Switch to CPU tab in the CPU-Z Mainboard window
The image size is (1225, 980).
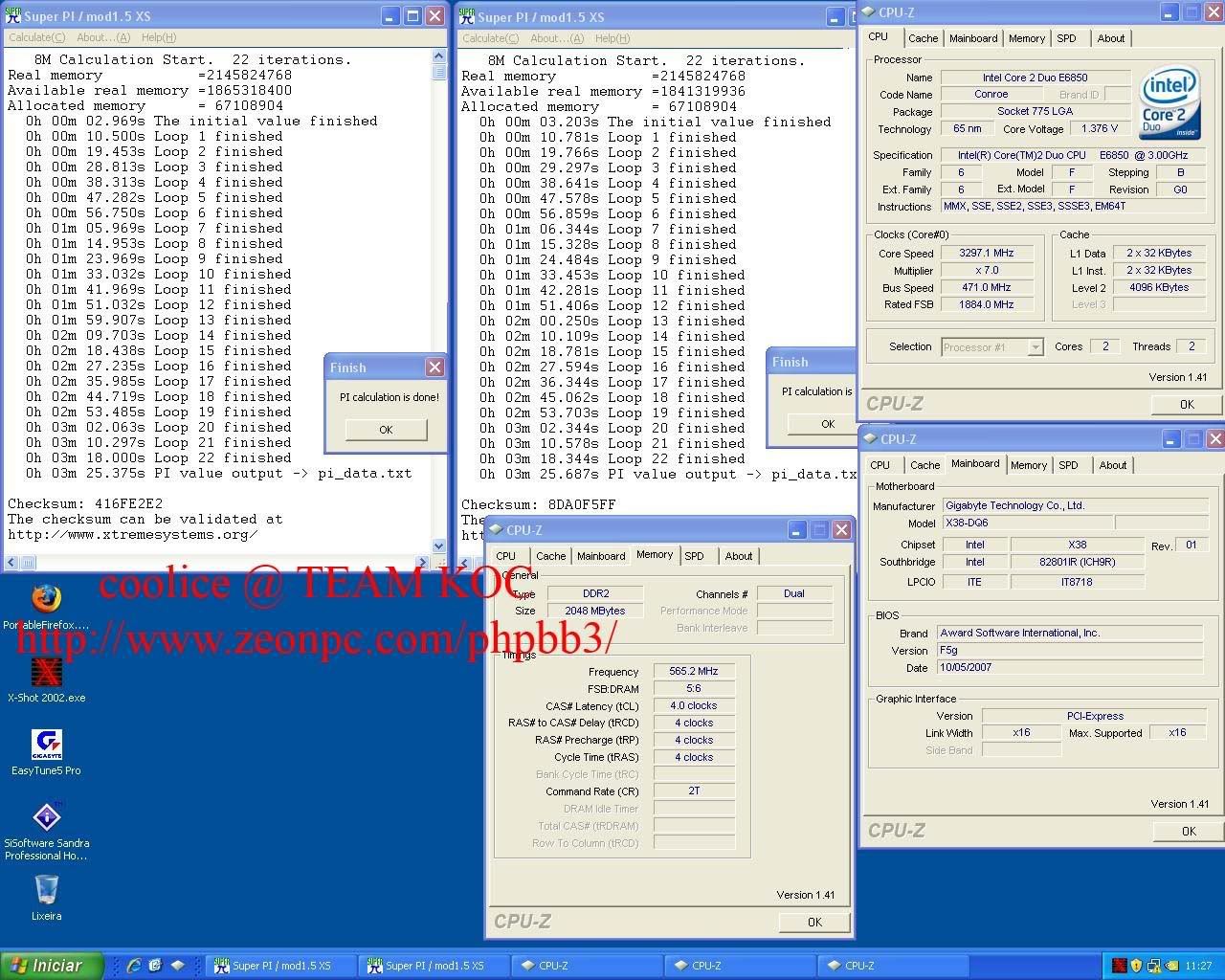pos(880,465)
